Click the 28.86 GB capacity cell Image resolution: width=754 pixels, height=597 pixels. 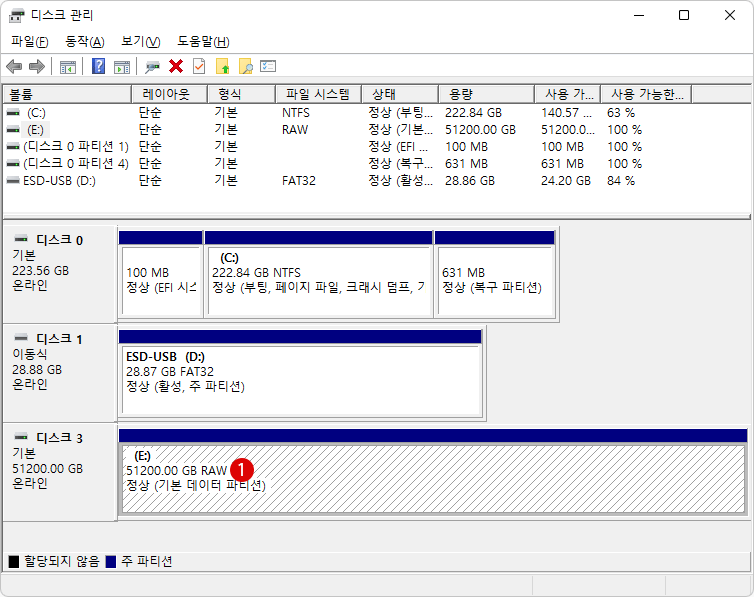(x=470, y=181)
